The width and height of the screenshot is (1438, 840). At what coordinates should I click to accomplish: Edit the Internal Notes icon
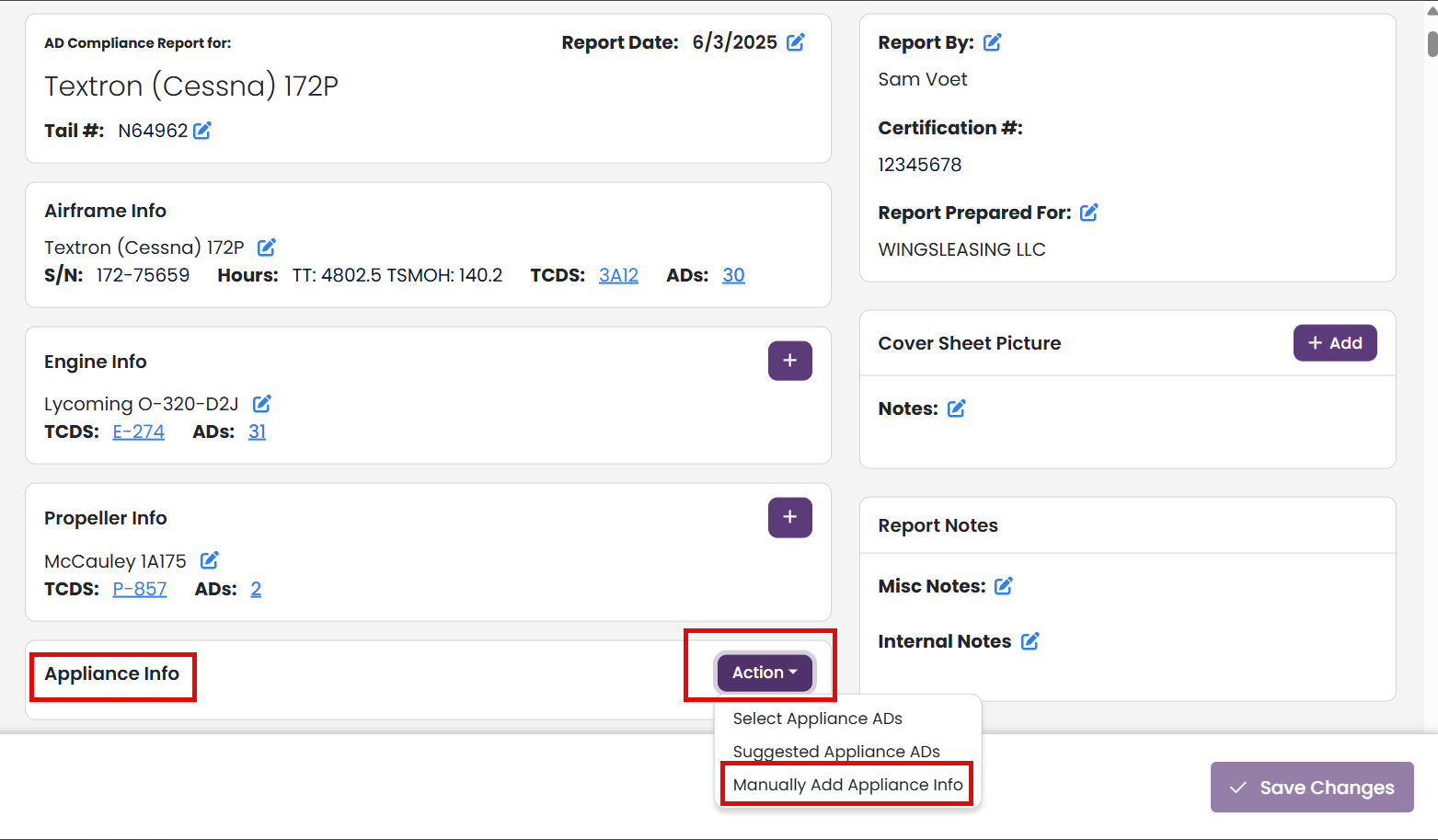1030,641
